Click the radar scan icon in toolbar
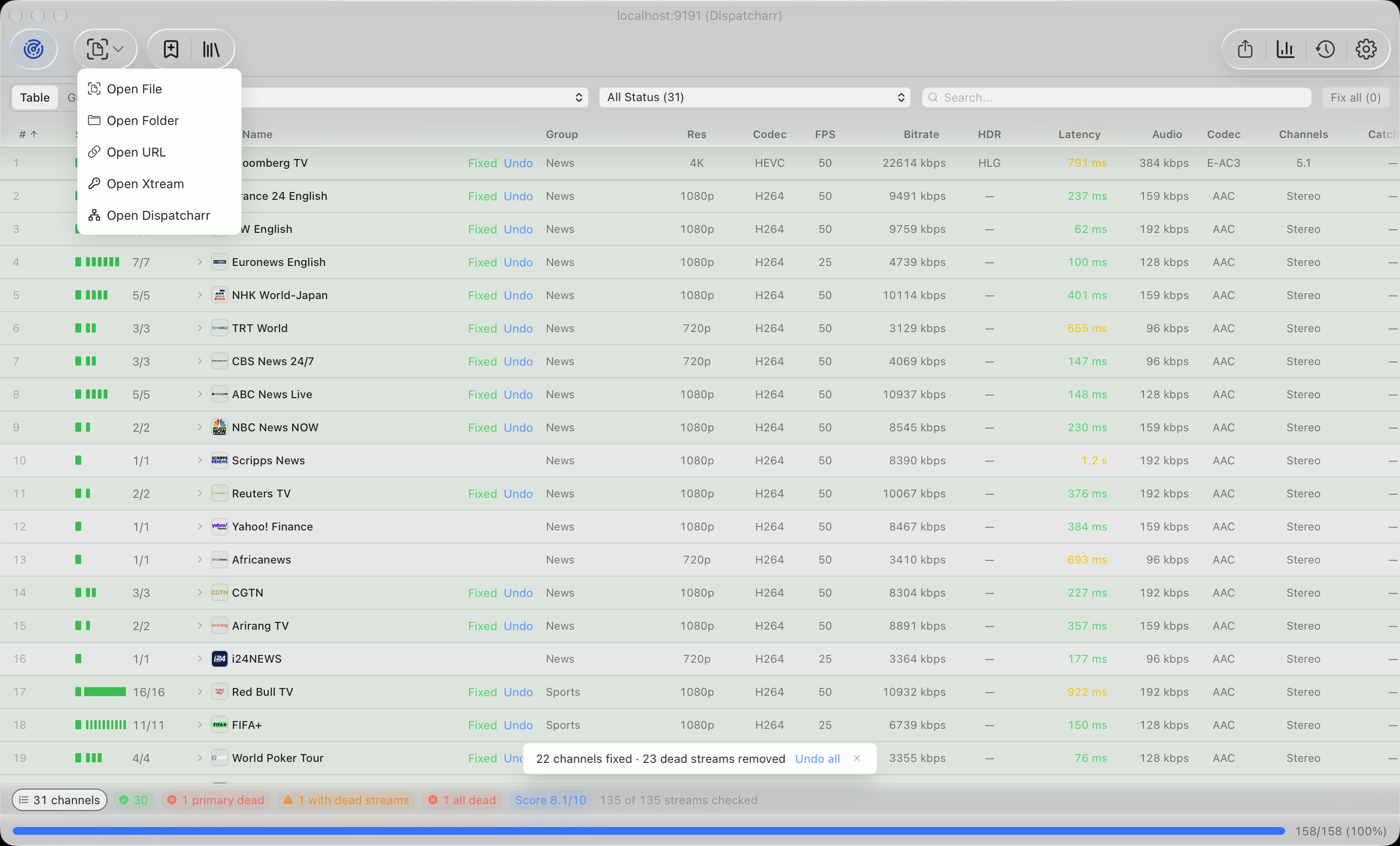 click(34, 49)
